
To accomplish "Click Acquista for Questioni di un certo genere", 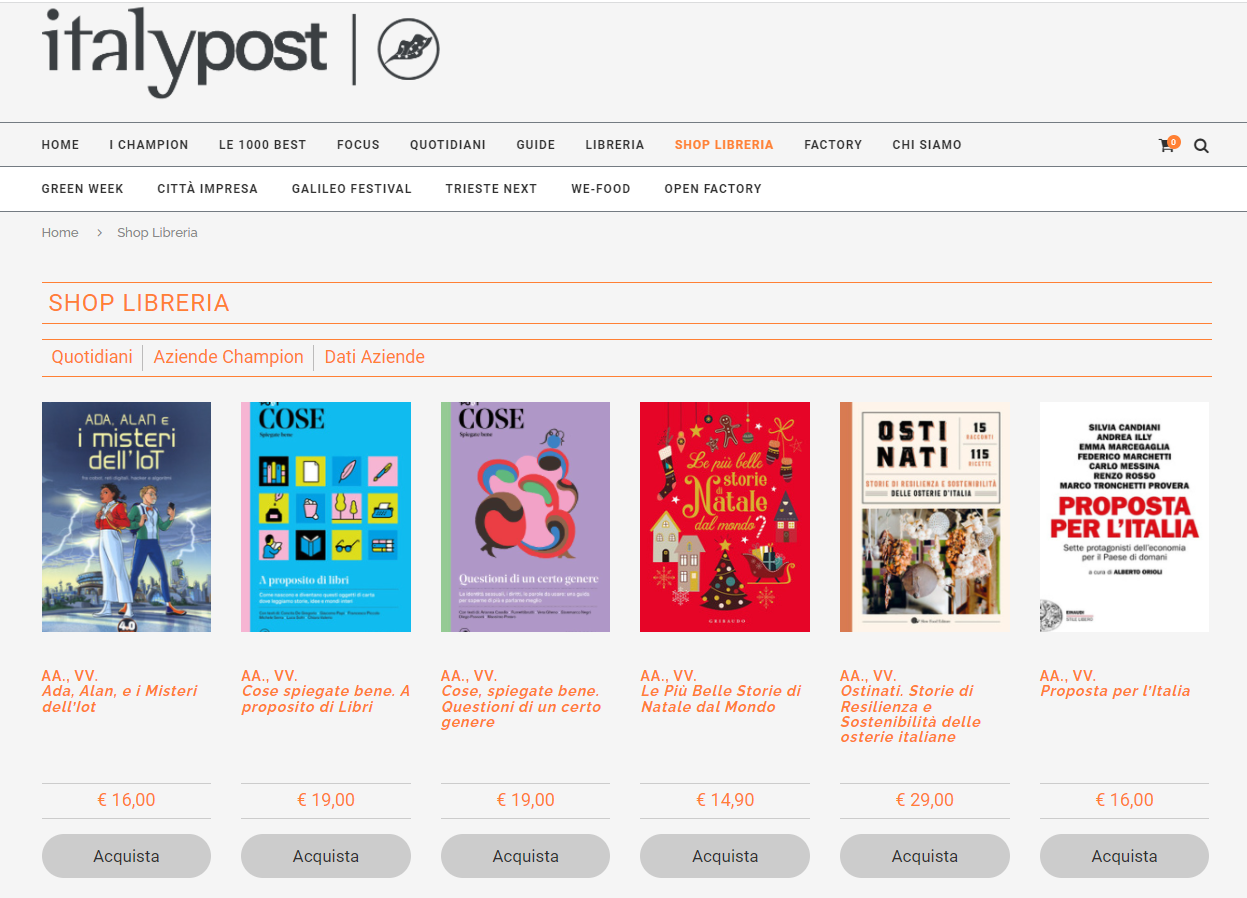I will tap(525, 856).
